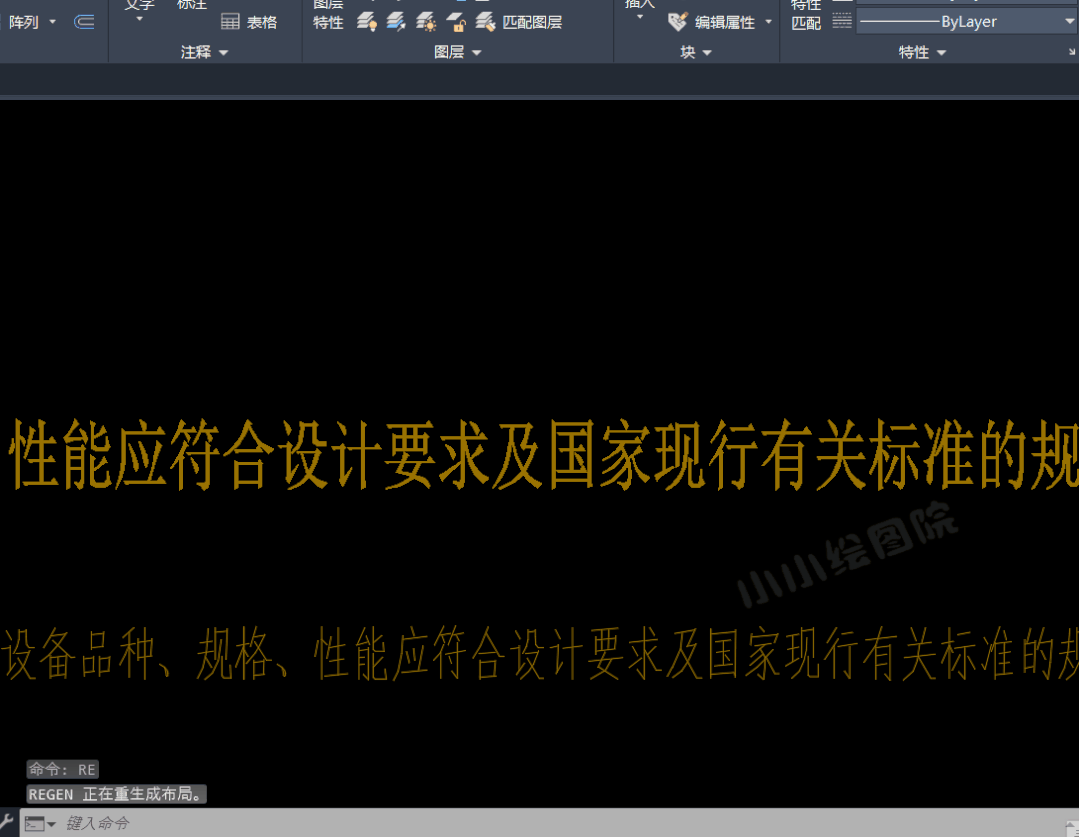Viewport: 1079px width, 837px height.
Task: Expand the 块 panel
Action: coord(696,52)
